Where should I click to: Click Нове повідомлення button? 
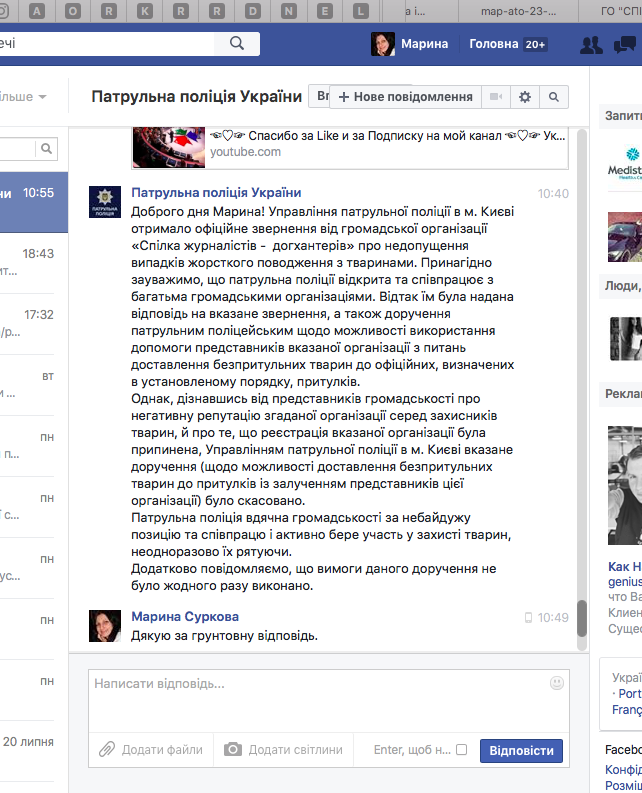405,97
